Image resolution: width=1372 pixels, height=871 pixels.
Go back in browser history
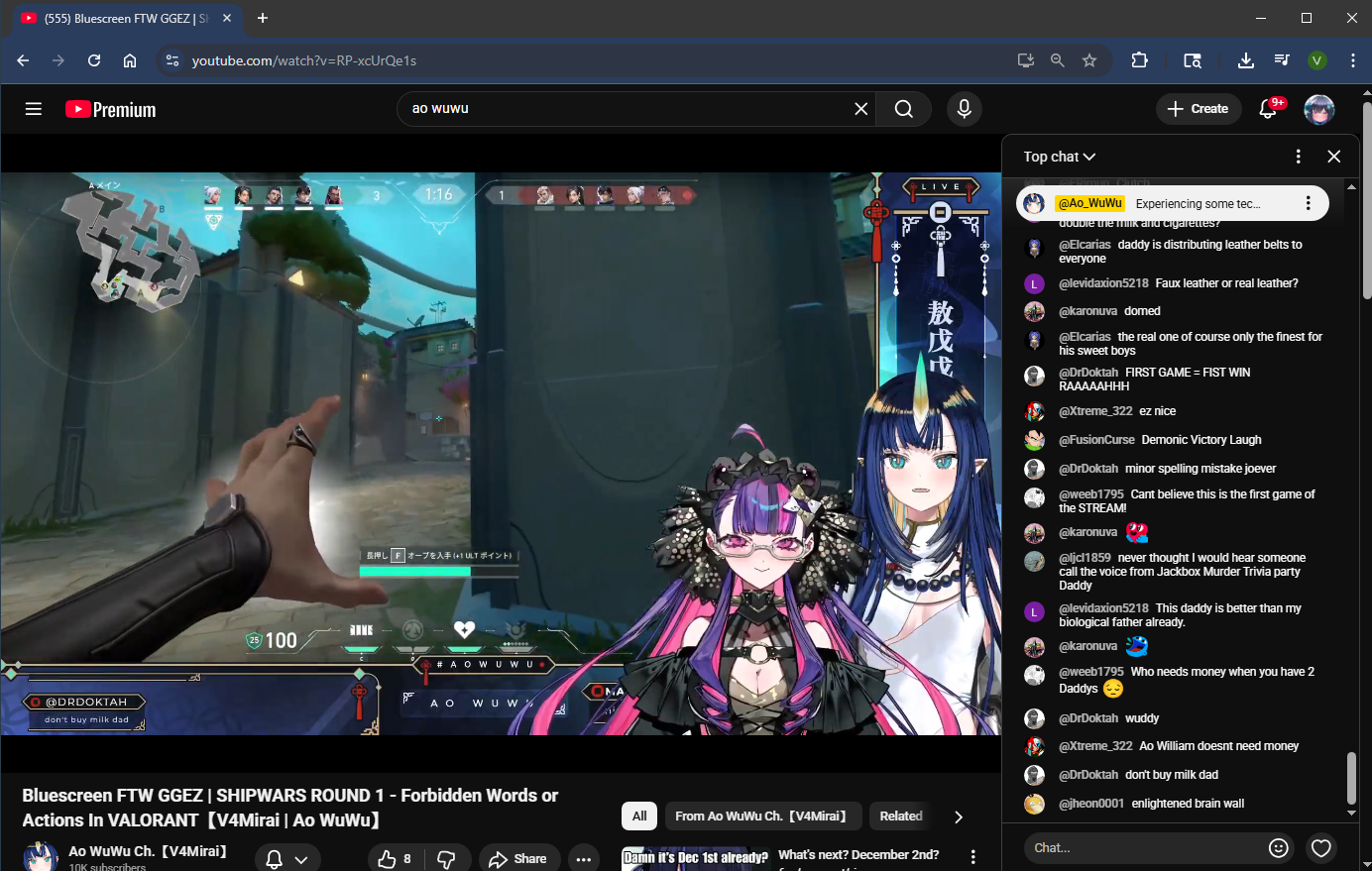[23, 60]
